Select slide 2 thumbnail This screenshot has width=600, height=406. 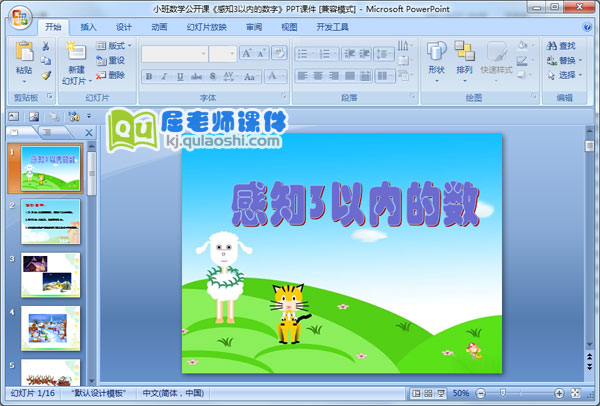coord(51,221)
